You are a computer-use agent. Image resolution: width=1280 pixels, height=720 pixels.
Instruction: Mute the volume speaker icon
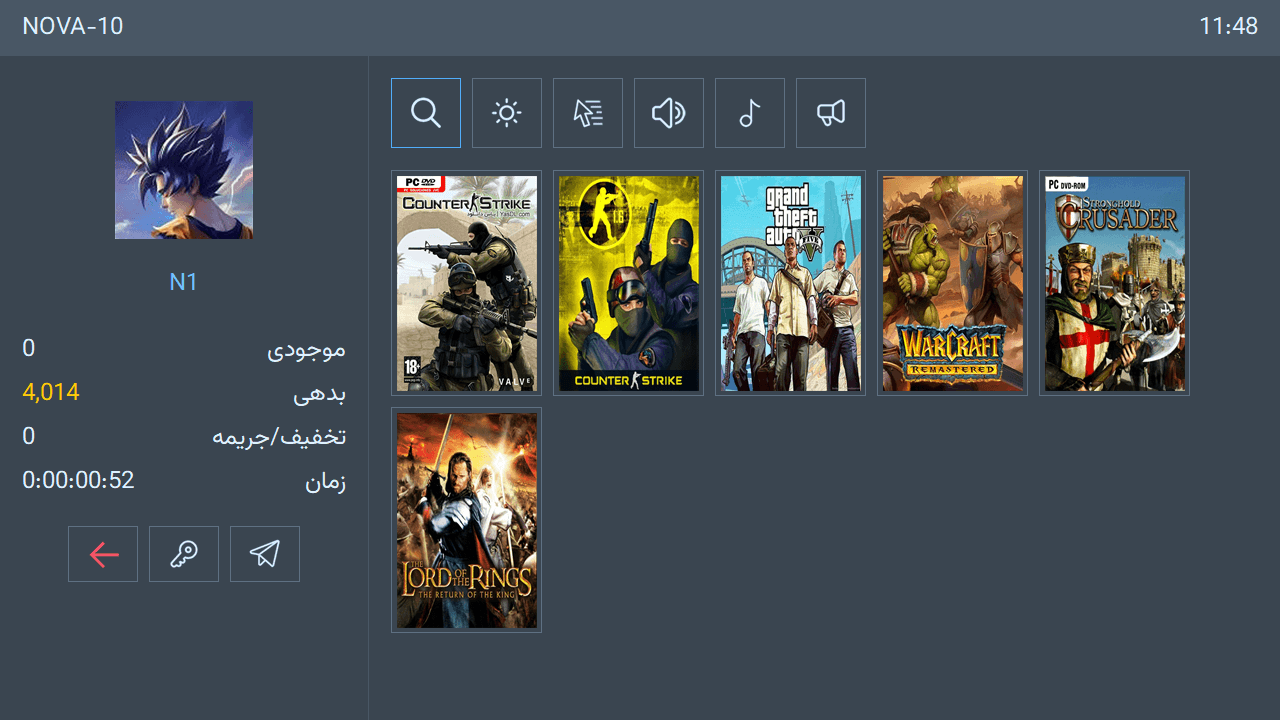pyautogui.click(x=668, y=112)
